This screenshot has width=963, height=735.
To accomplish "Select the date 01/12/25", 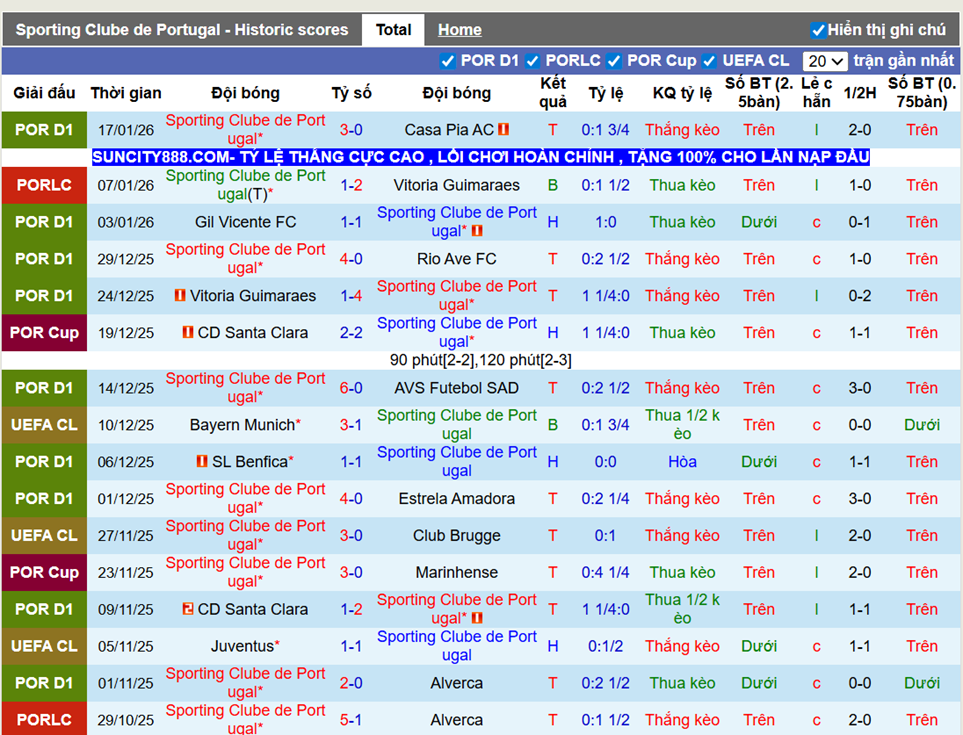I will pyautogui.click(x=126, y=498).
